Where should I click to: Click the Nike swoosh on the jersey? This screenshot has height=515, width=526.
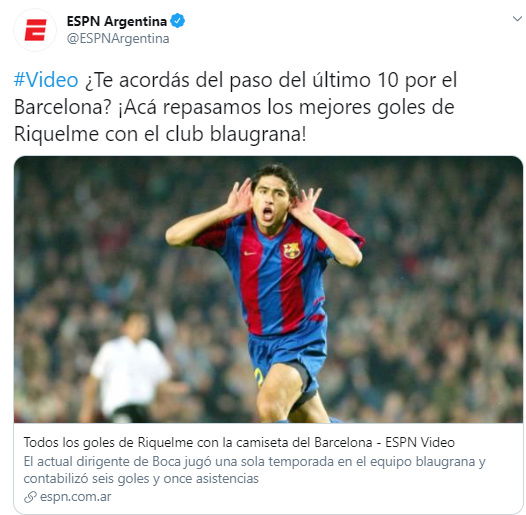click(x=250, y=253)
